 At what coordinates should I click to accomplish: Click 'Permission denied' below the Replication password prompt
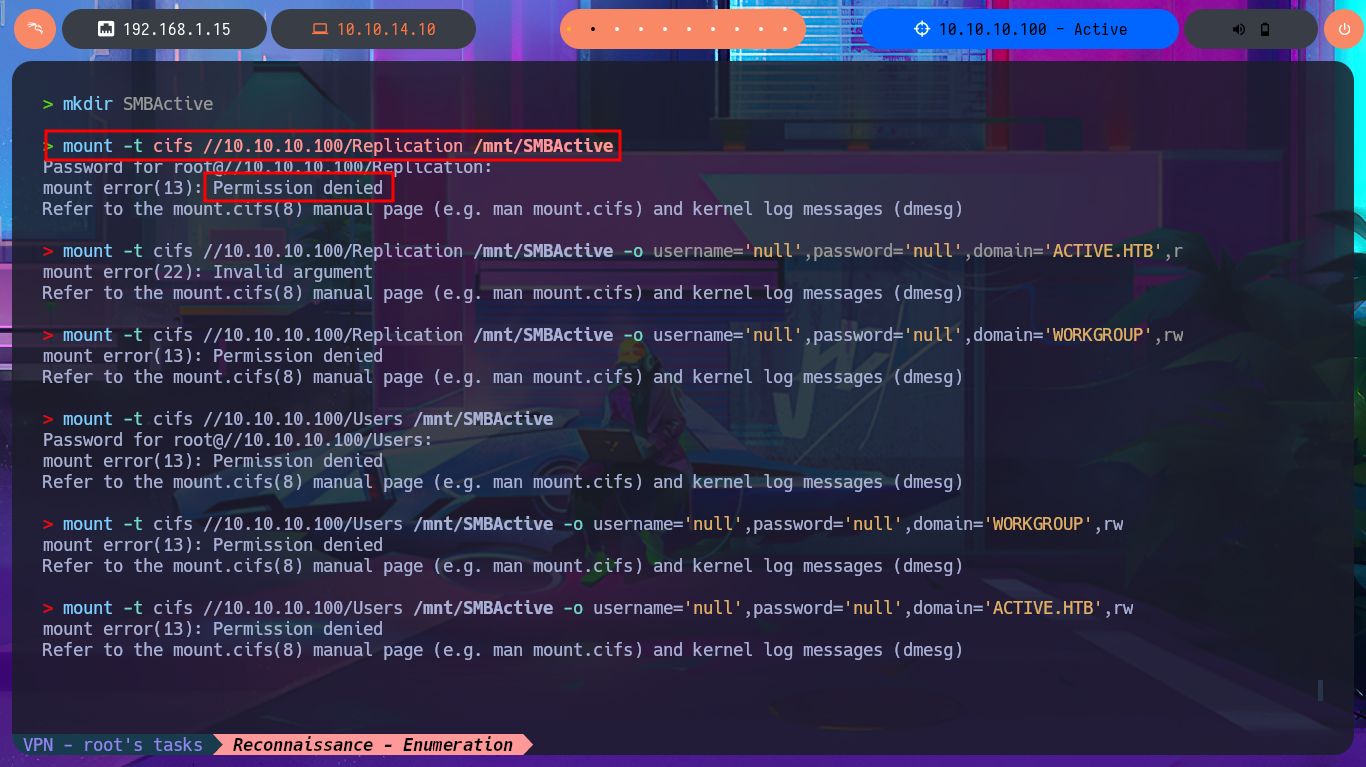coord(298,188)
